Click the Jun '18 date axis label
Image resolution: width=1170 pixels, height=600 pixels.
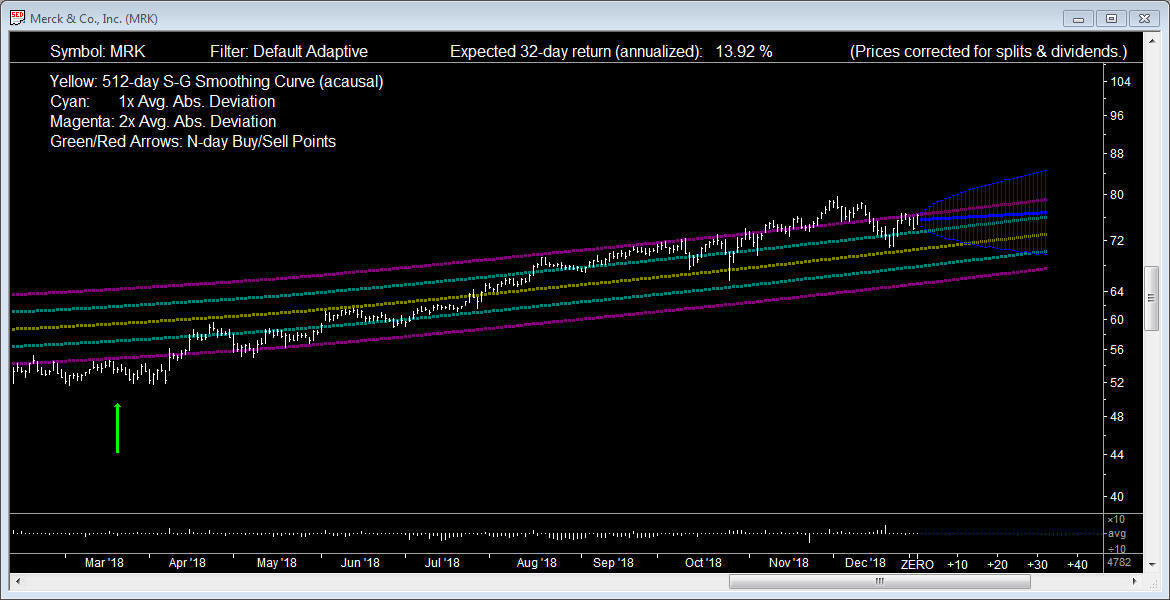360,563
